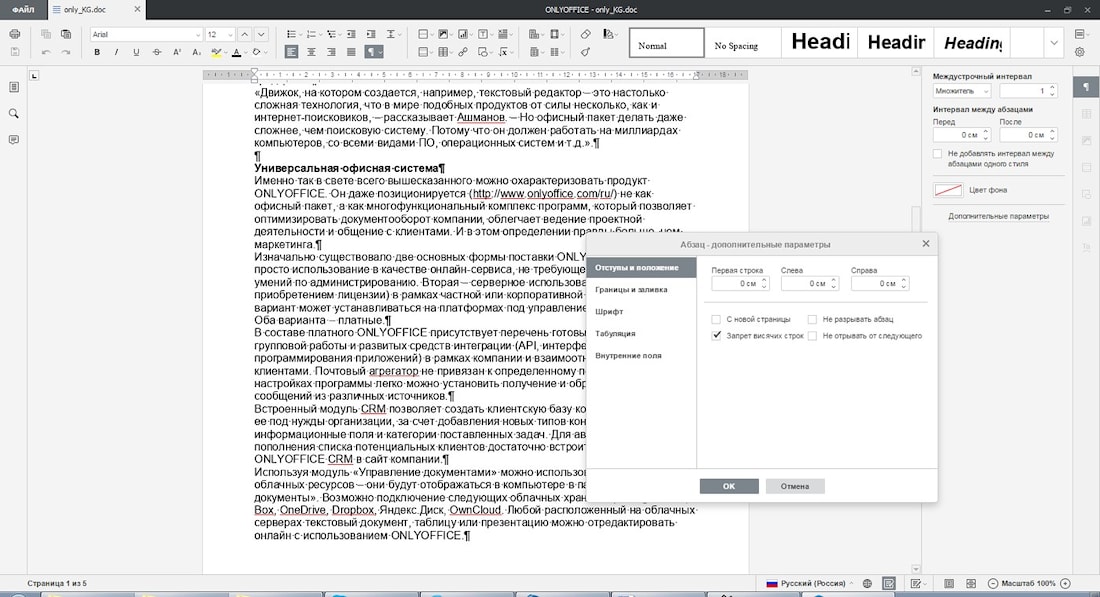Open the Arial font name dropdown
Image resolution: width=1100 pixels, height=597 pixels.
click(146, 34)
